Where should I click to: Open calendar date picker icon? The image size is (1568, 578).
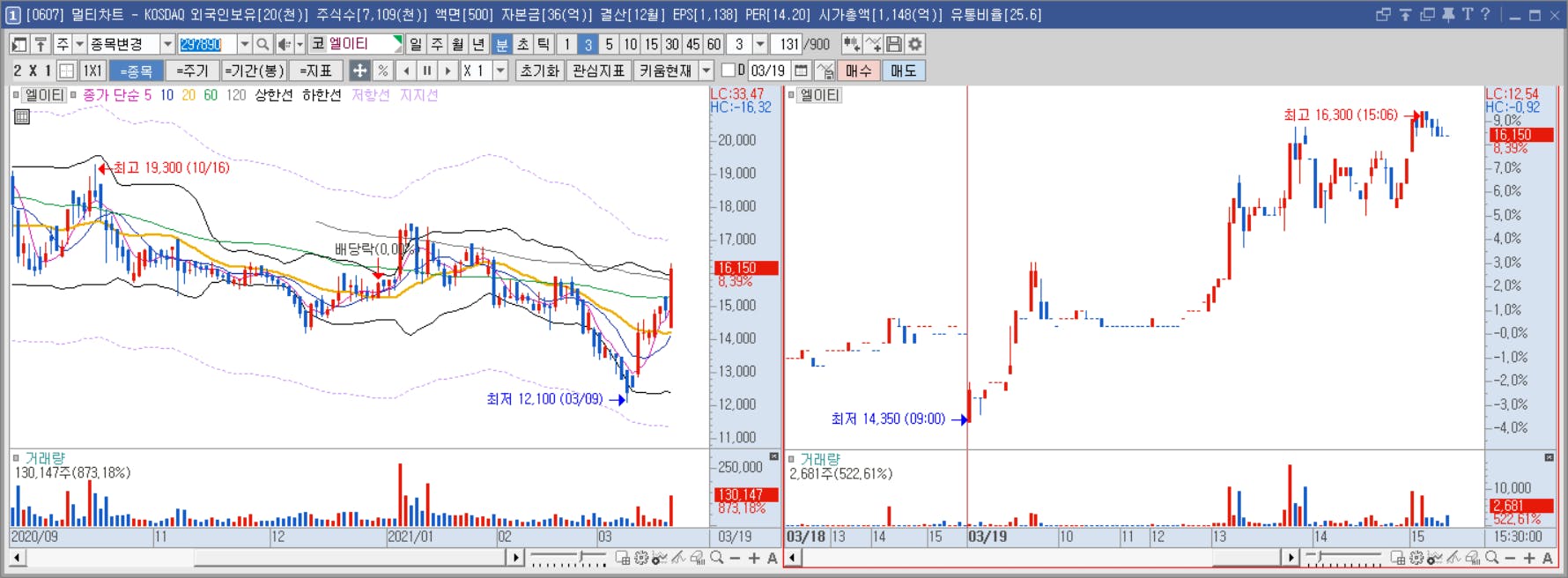click(x=801, y=70)
